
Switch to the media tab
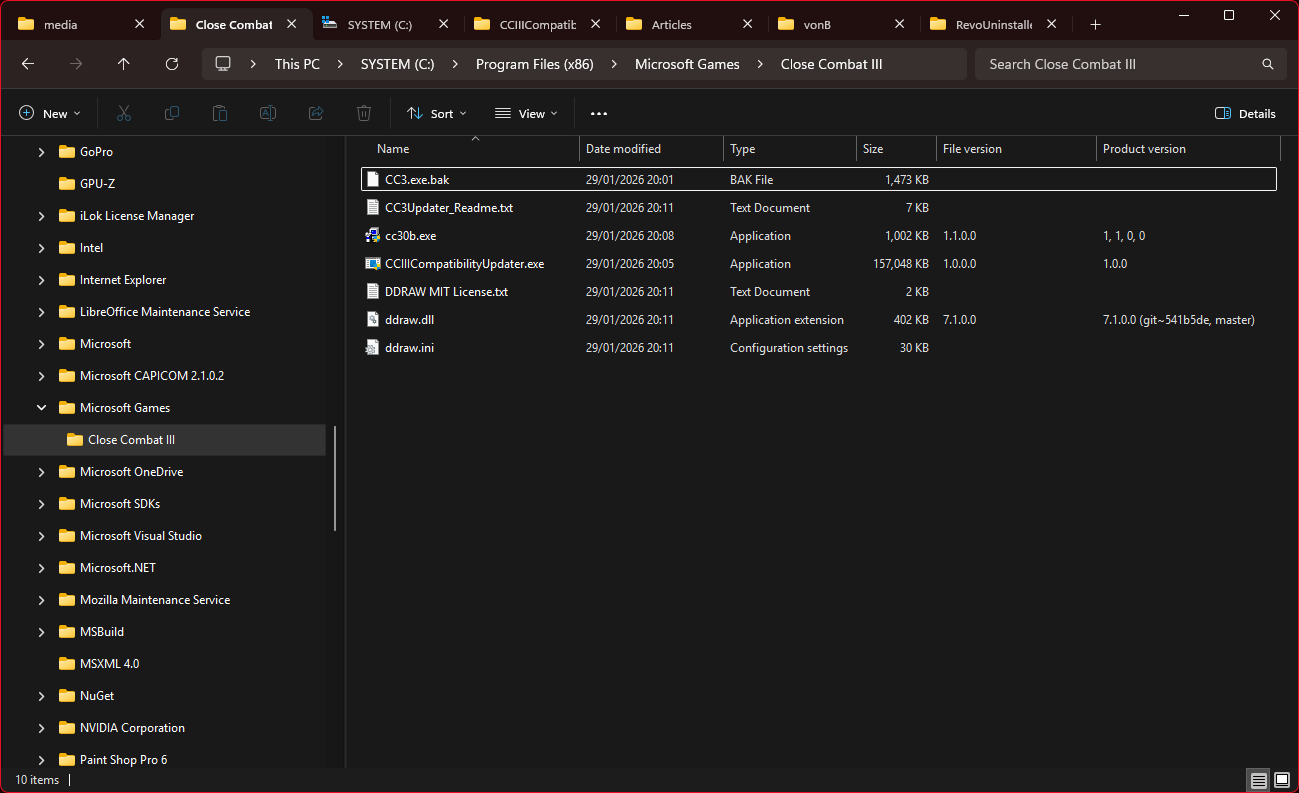click(80, 24)
